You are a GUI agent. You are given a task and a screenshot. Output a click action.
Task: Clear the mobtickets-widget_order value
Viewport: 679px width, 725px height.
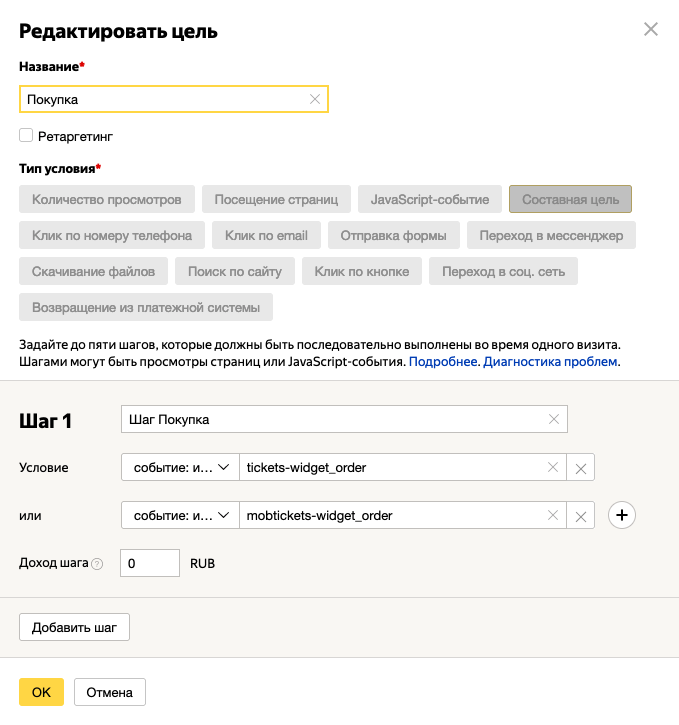pos(553,515)
